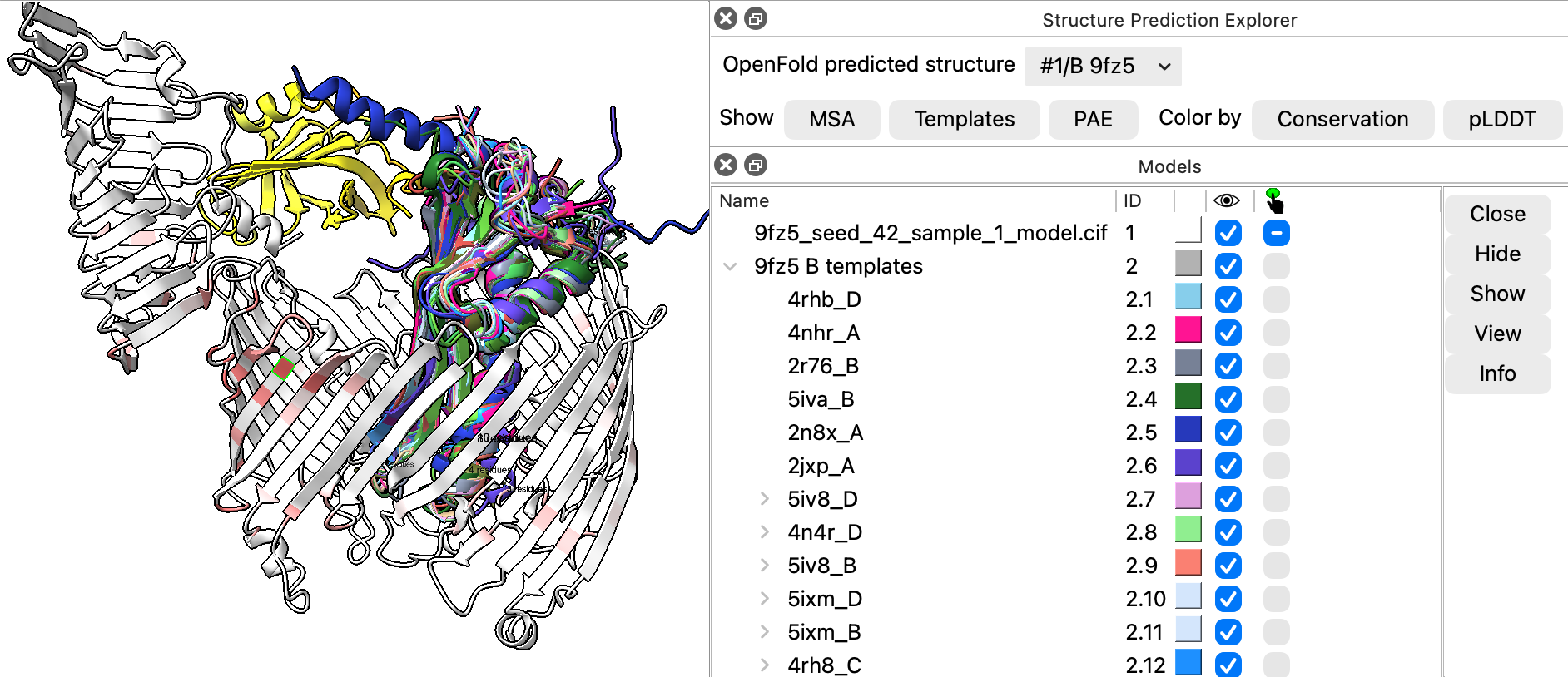The height and width of the screenshot is (677, 1568).
Task: Toggle visibility of 2r76_B
Action: click(x=1228, y=366)
